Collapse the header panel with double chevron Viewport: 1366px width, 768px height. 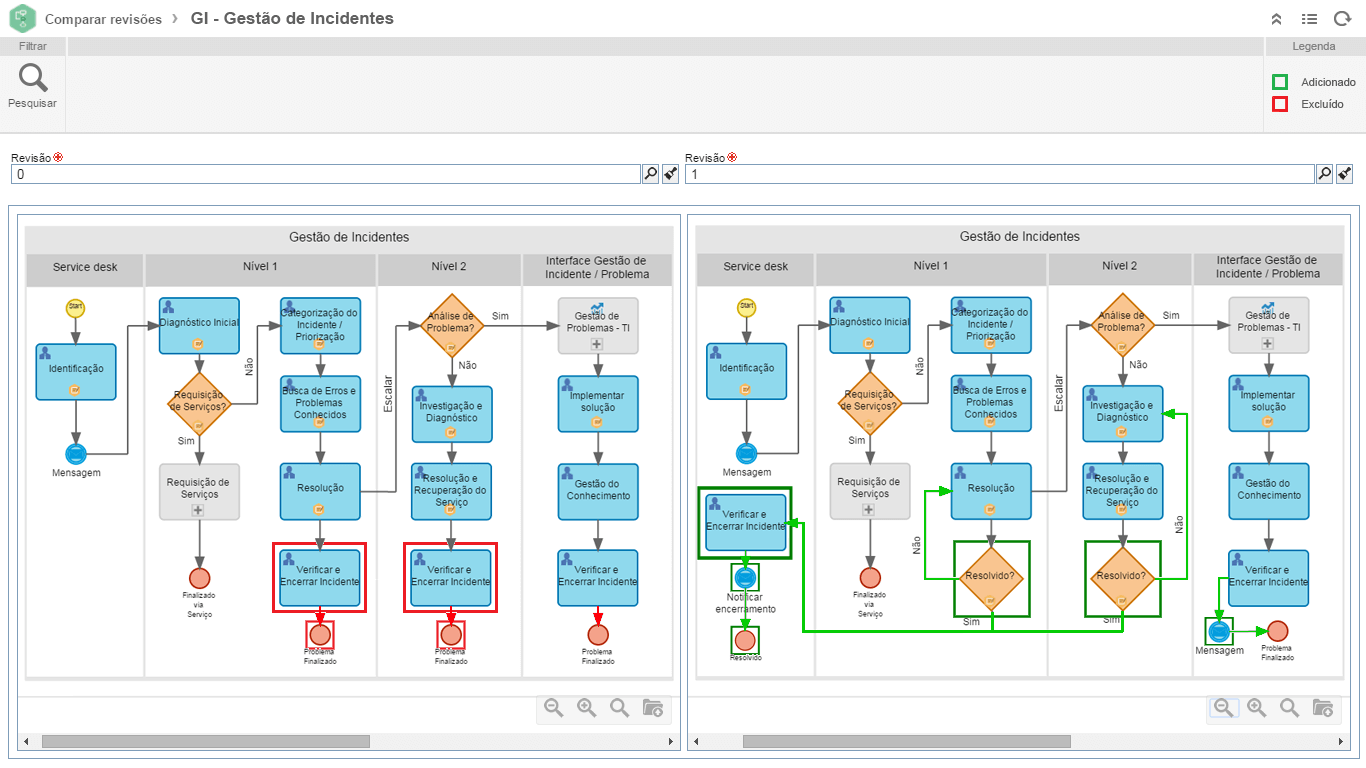[x=1276, y=19]
